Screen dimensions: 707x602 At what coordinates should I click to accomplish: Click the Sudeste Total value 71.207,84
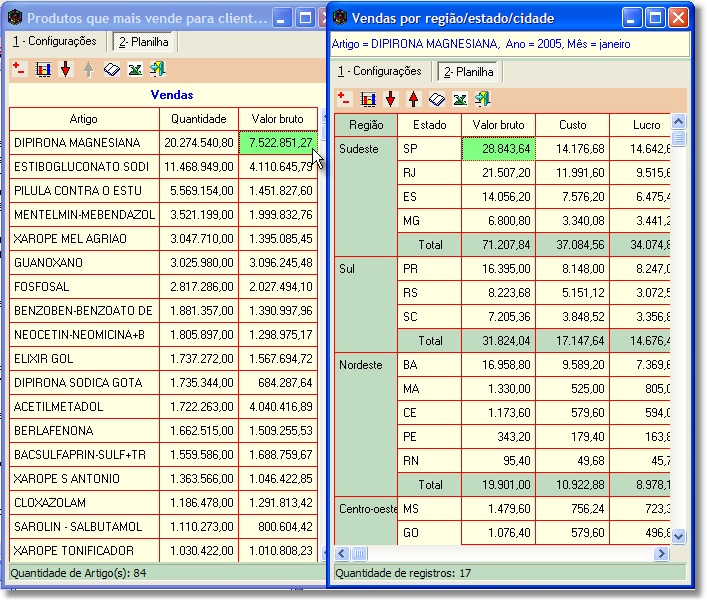499,245
